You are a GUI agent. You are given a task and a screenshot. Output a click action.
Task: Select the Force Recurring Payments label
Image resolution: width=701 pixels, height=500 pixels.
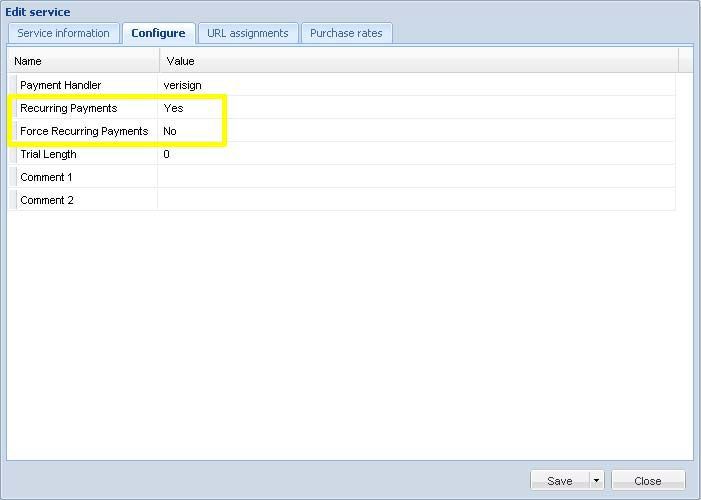(x=84, y=131)
